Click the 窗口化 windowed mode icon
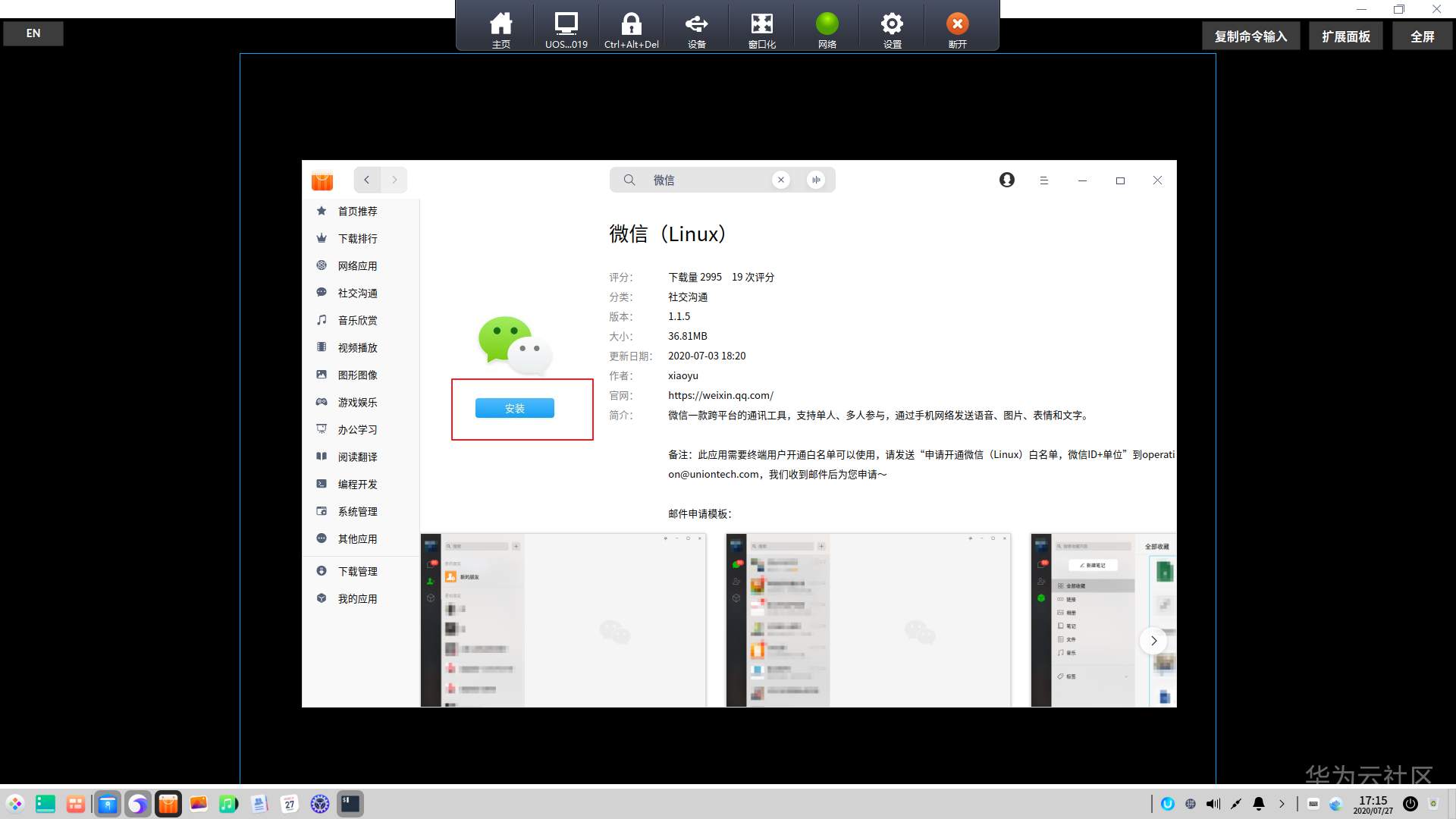 tap(762, 30)
